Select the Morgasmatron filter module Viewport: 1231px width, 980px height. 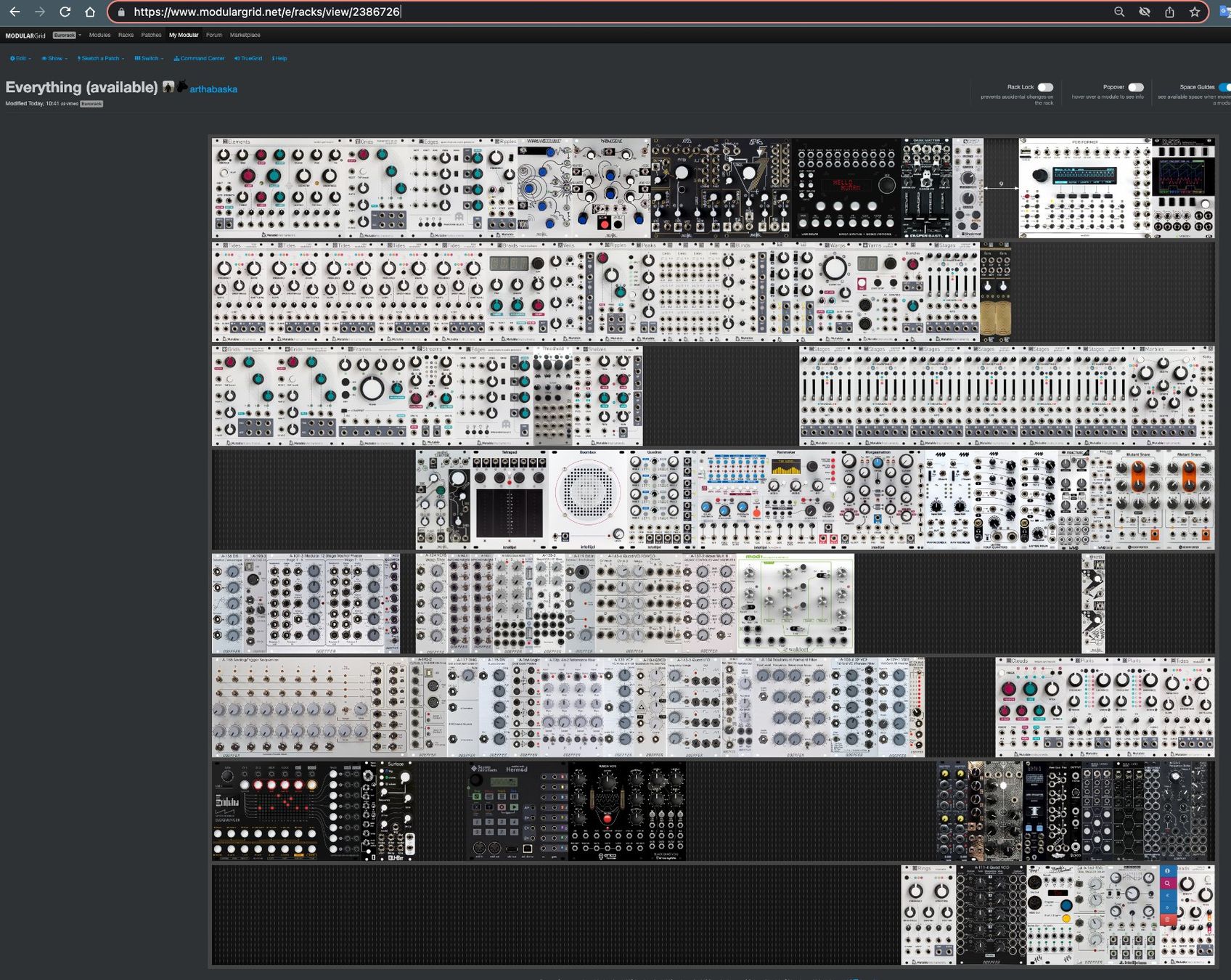coord(880,499)
